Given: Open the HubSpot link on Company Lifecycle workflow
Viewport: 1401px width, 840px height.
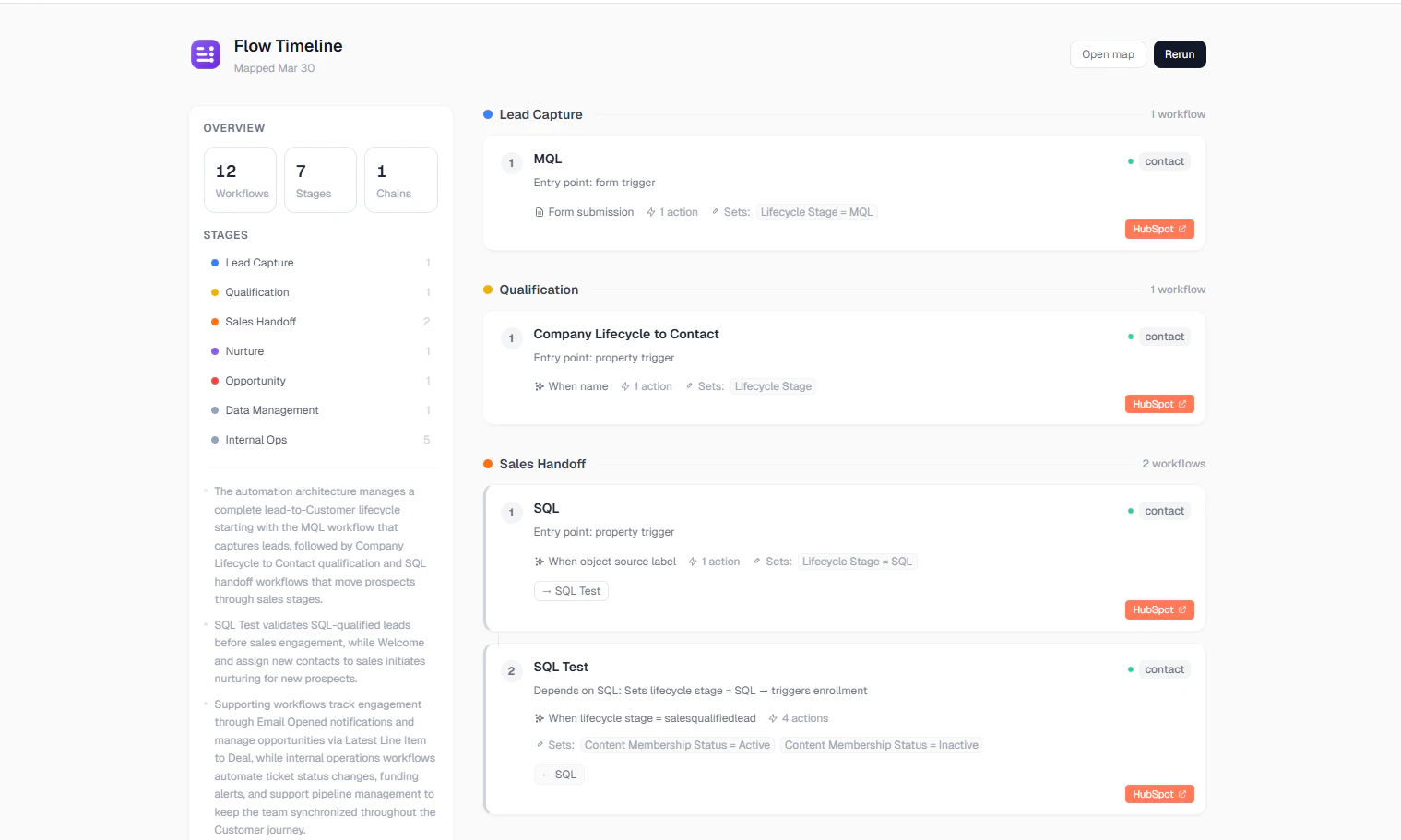Looking at the screenshot, I should pos(1158,403).
